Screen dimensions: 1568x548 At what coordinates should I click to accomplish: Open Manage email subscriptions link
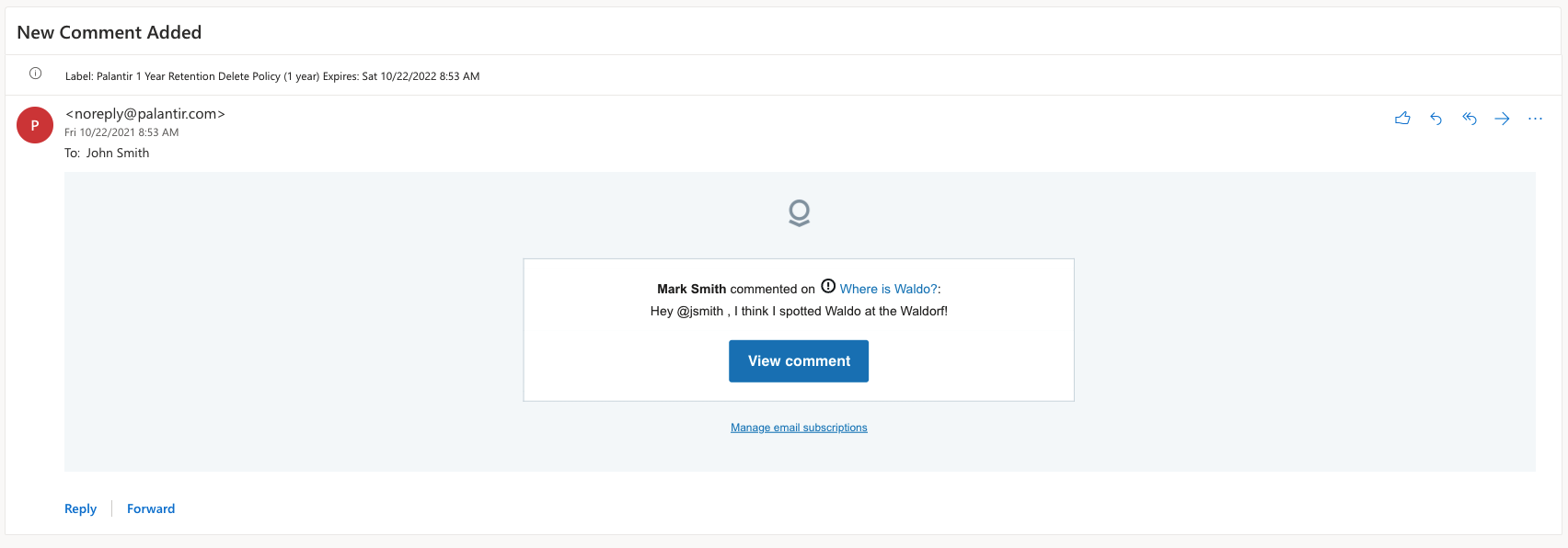[x=799, y=428]
